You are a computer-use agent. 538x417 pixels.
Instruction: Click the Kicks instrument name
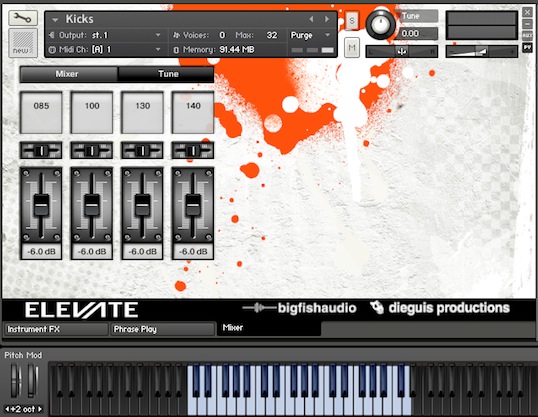[79, 19]
